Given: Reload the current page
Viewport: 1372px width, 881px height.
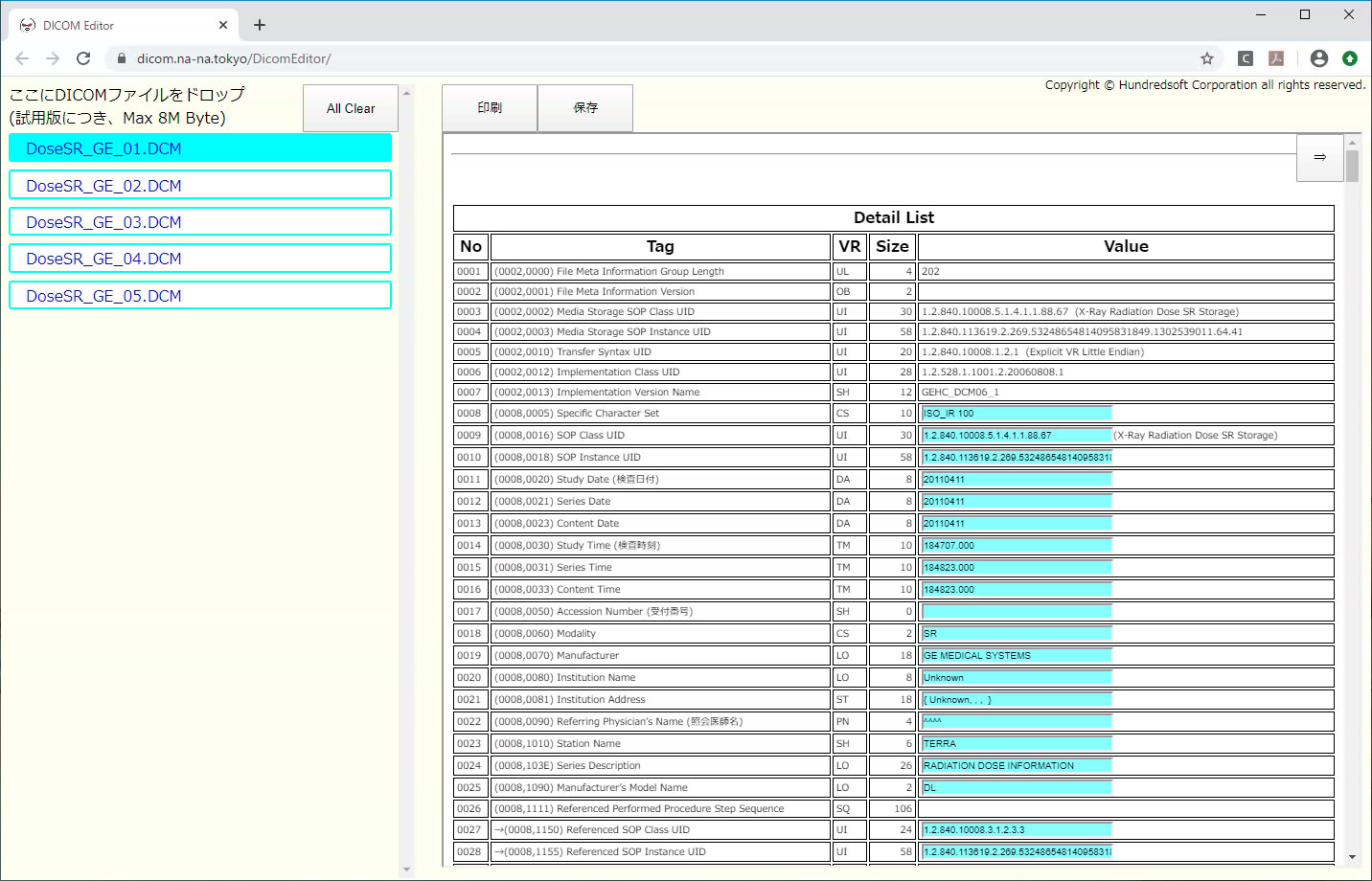Looking at the screenshot, I should click(x=83, y=57).
